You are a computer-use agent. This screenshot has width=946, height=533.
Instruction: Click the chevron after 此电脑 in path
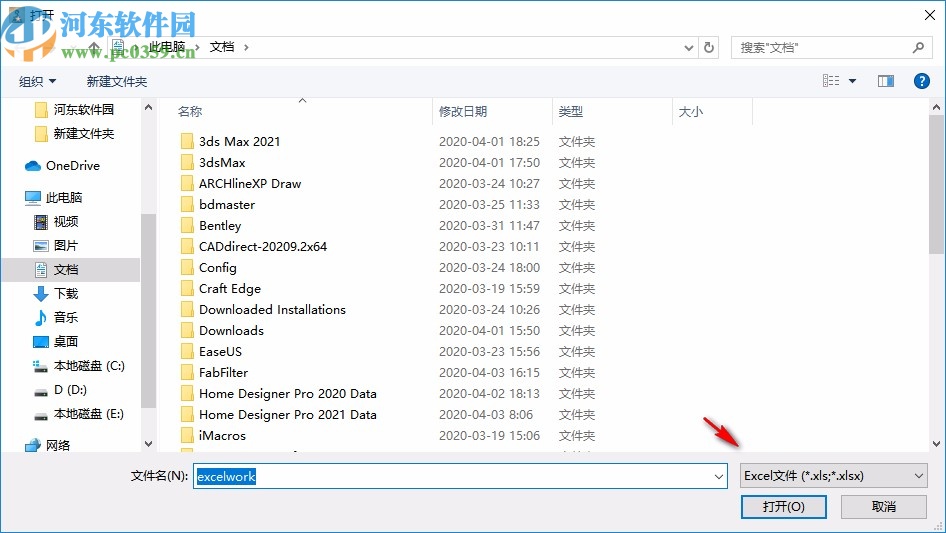click(x=197, y=47)
